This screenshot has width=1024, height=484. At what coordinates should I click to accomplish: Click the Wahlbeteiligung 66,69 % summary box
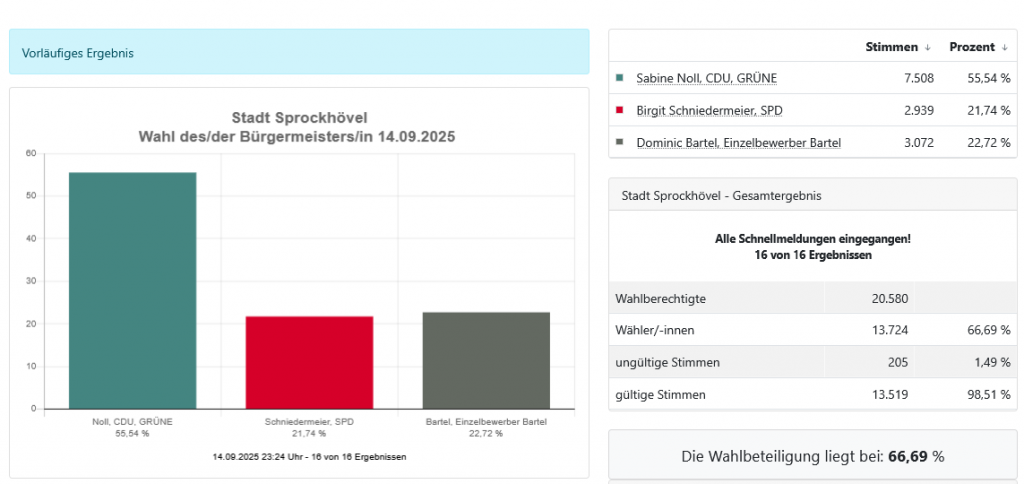pyautogui.click(x=812, y=456)
